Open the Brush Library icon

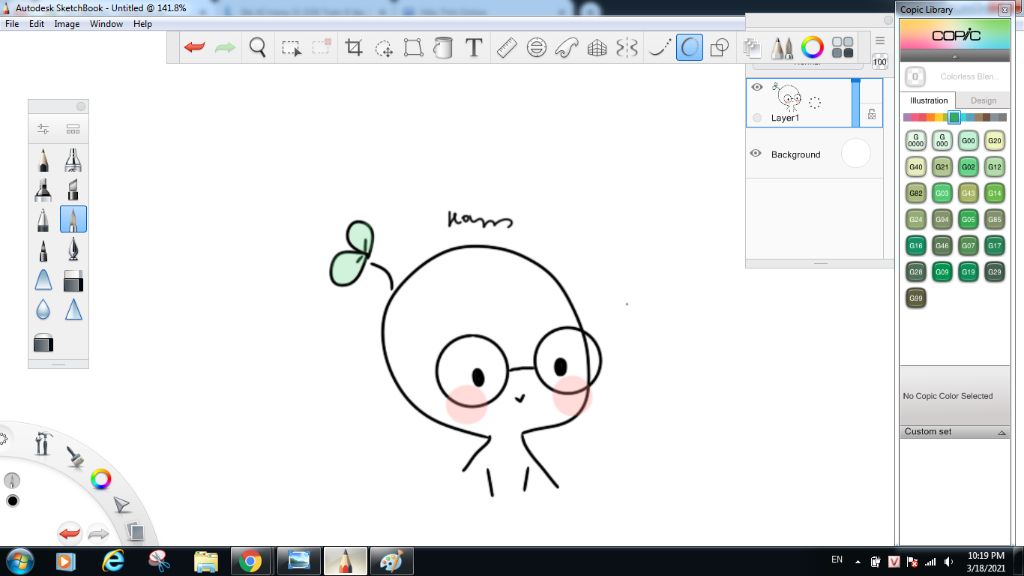pos(73,129)
